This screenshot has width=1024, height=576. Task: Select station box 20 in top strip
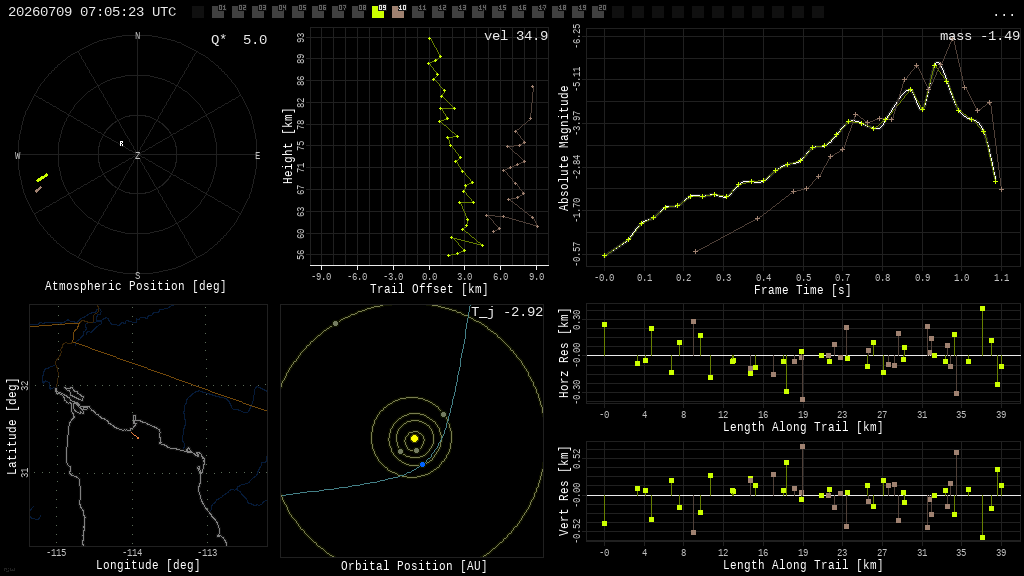(x=598, y=12)
